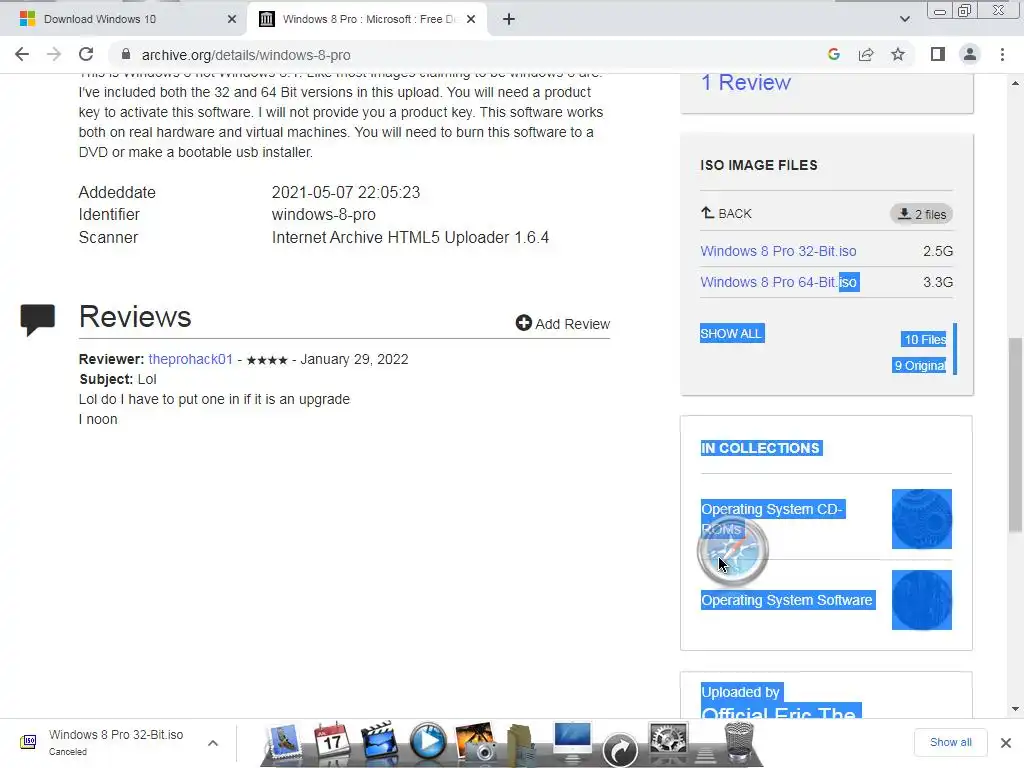1024x768 pixels.
Task: Expand options for canceled ISO download
Action: point(213,743)
